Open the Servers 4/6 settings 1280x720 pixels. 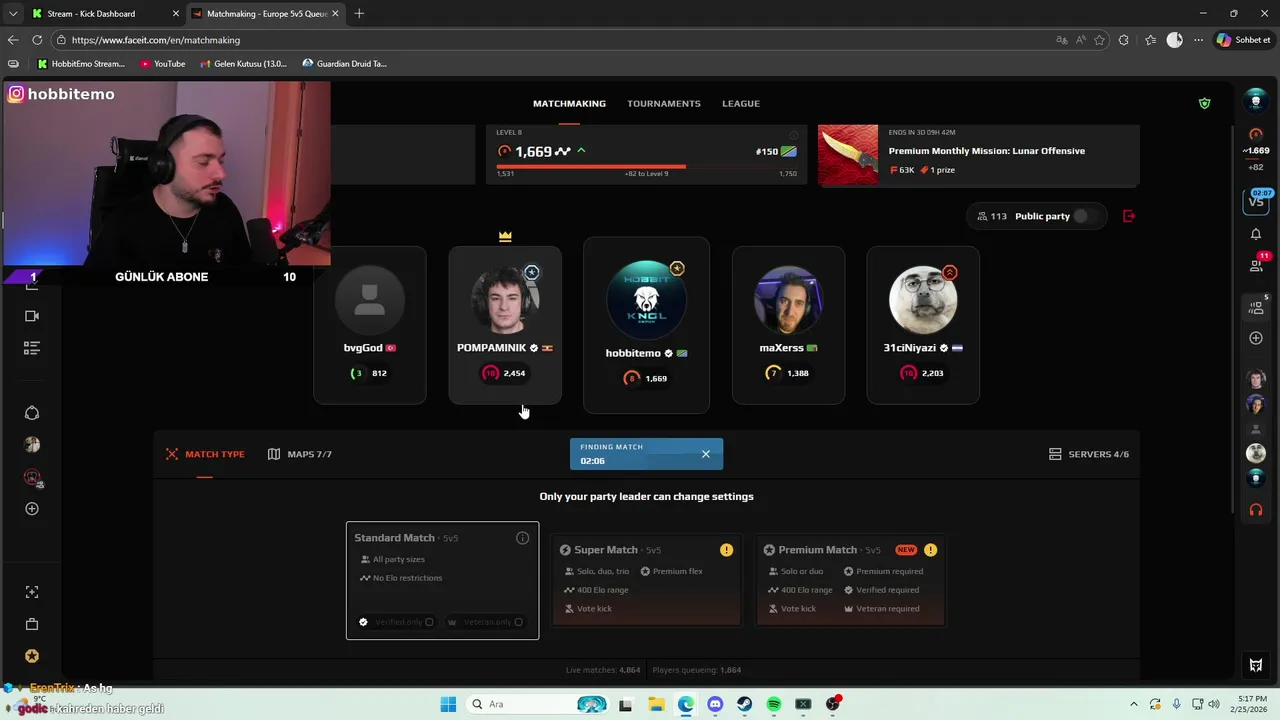[1089, 454]
